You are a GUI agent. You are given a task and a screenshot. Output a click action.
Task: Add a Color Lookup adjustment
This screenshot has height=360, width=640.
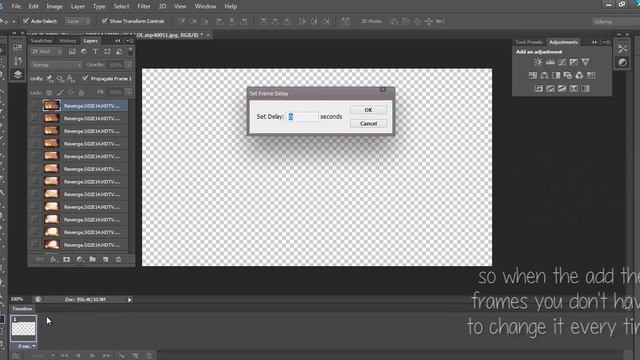pos(591,76)
